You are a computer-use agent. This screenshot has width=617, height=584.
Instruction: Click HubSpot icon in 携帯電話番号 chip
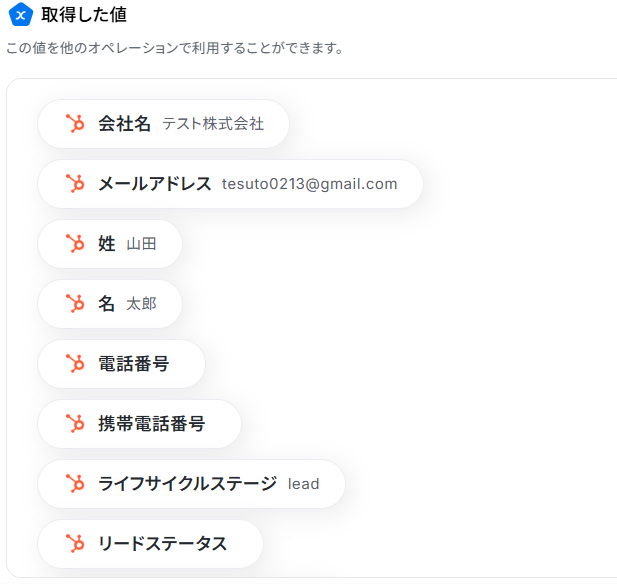74,424
